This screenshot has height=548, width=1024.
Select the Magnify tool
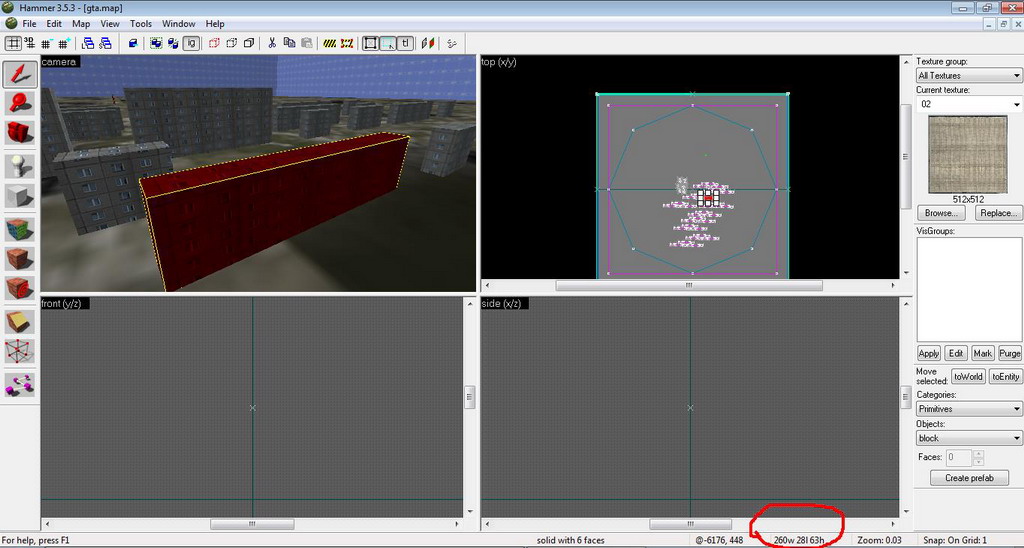21,103
